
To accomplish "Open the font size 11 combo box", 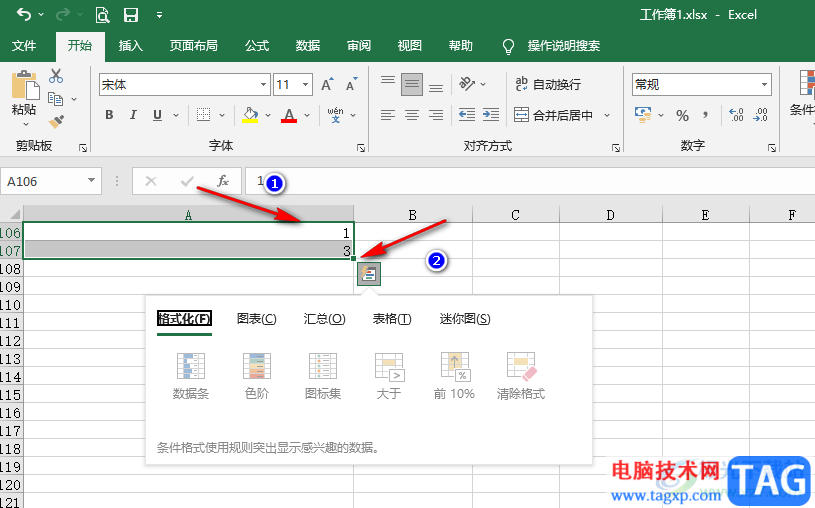I will coord(293,84).
